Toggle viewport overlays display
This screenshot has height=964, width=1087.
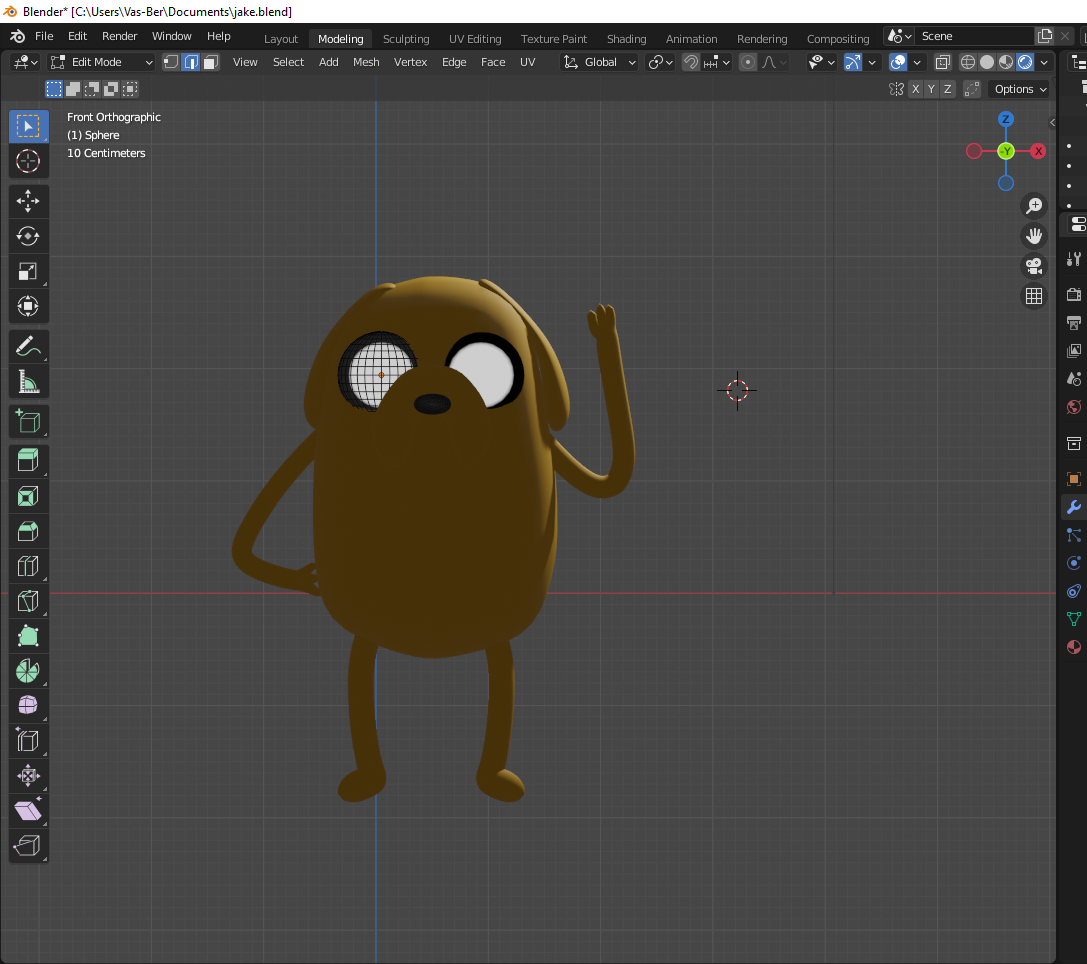point(898,62)
